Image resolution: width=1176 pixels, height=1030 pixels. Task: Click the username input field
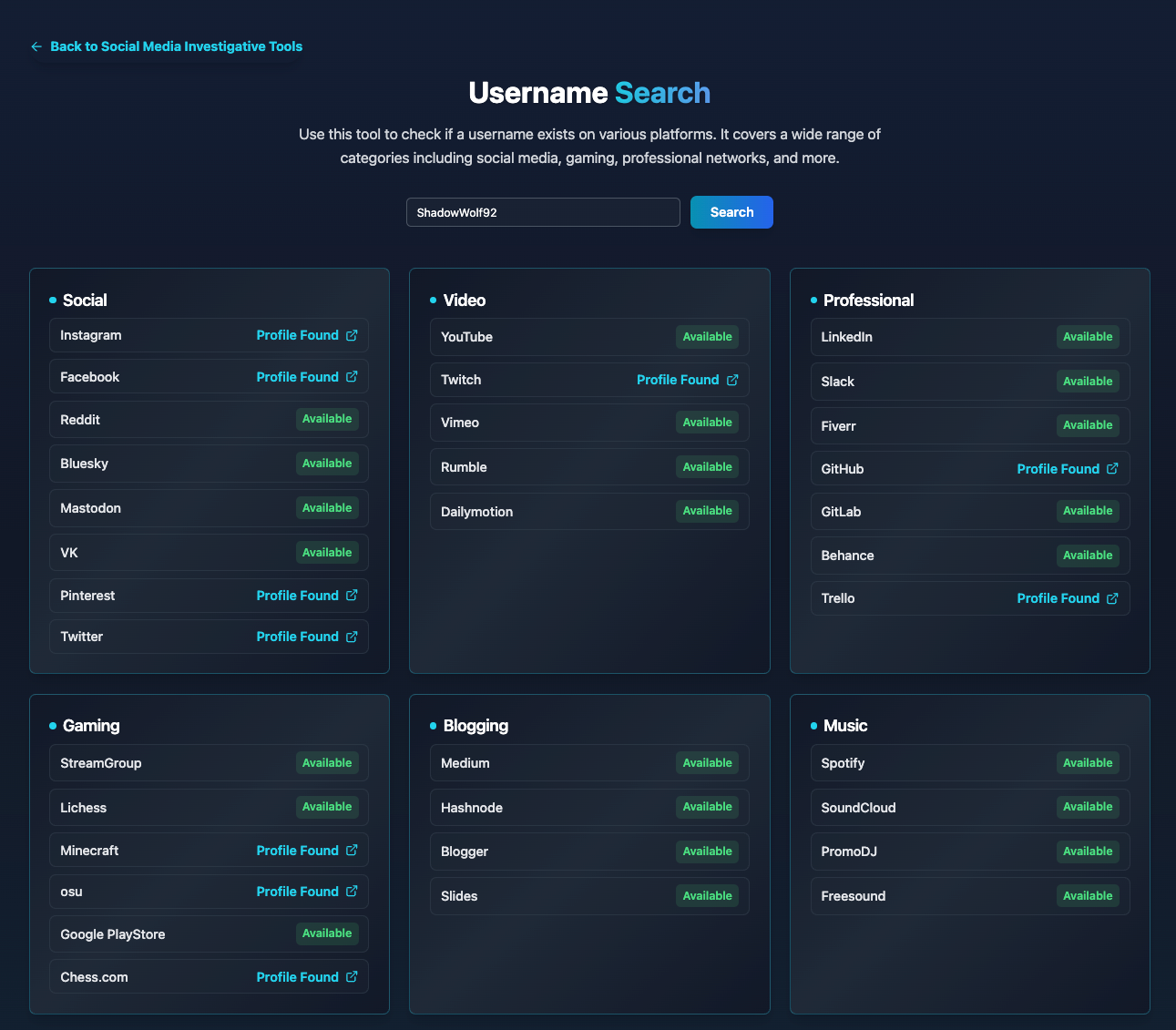pyautogui.click(x=543, y=212)
